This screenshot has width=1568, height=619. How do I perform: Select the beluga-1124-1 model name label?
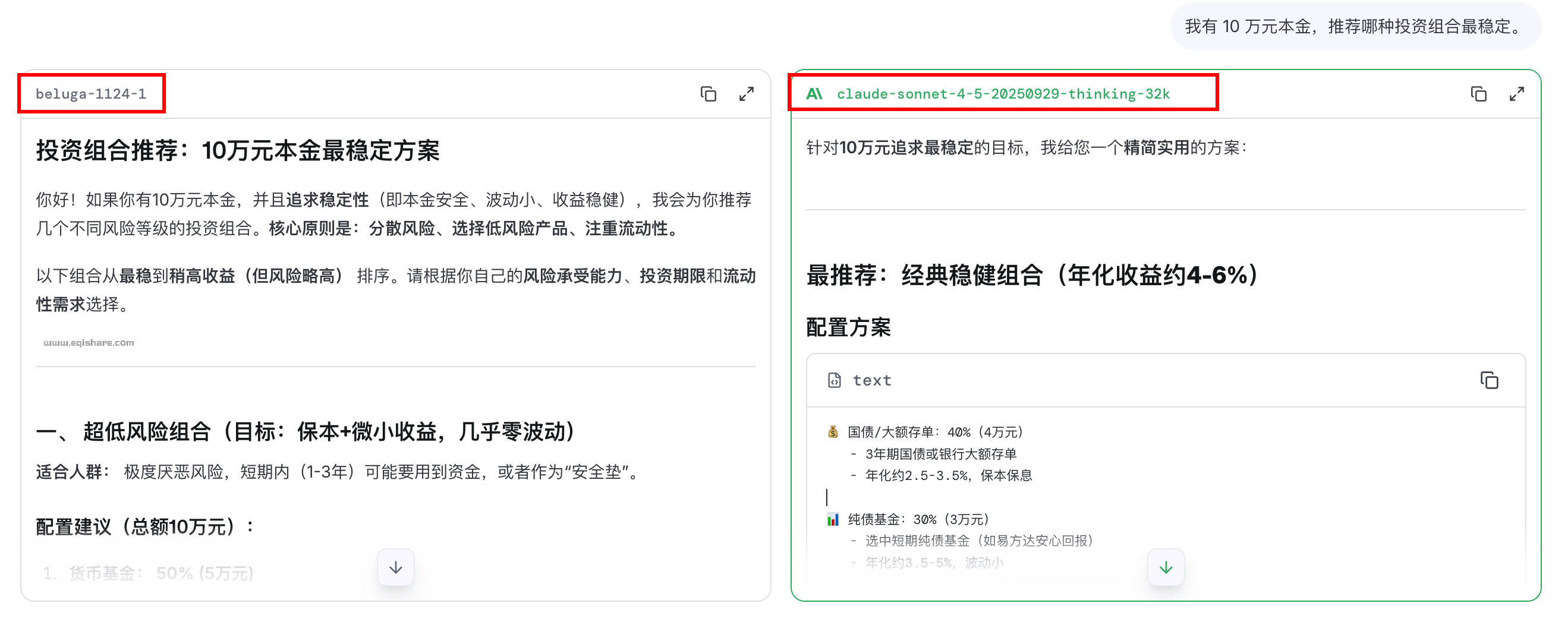click(x=92, y=94)
